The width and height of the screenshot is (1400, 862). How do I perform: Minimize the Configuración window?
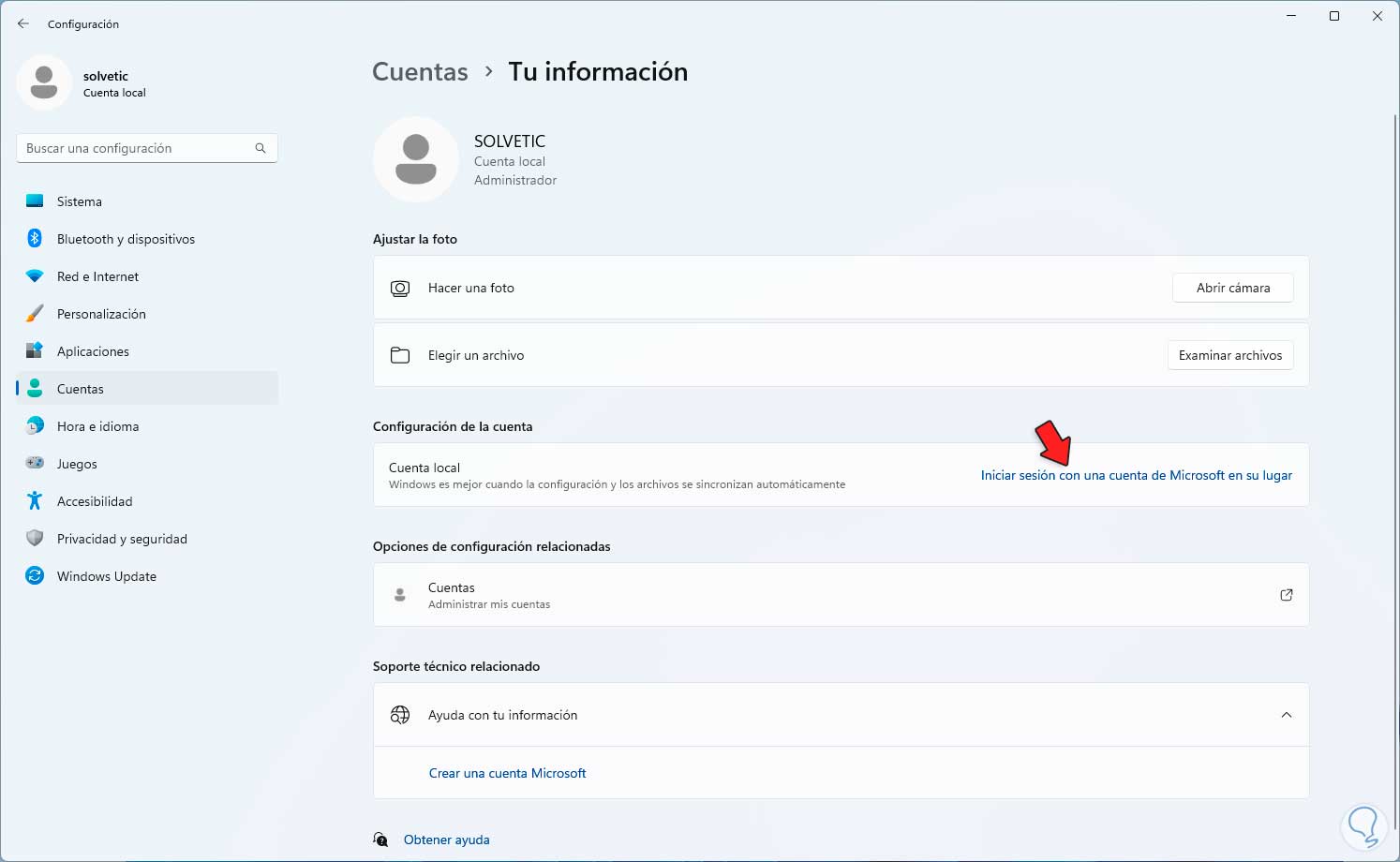click(1291, 16)
